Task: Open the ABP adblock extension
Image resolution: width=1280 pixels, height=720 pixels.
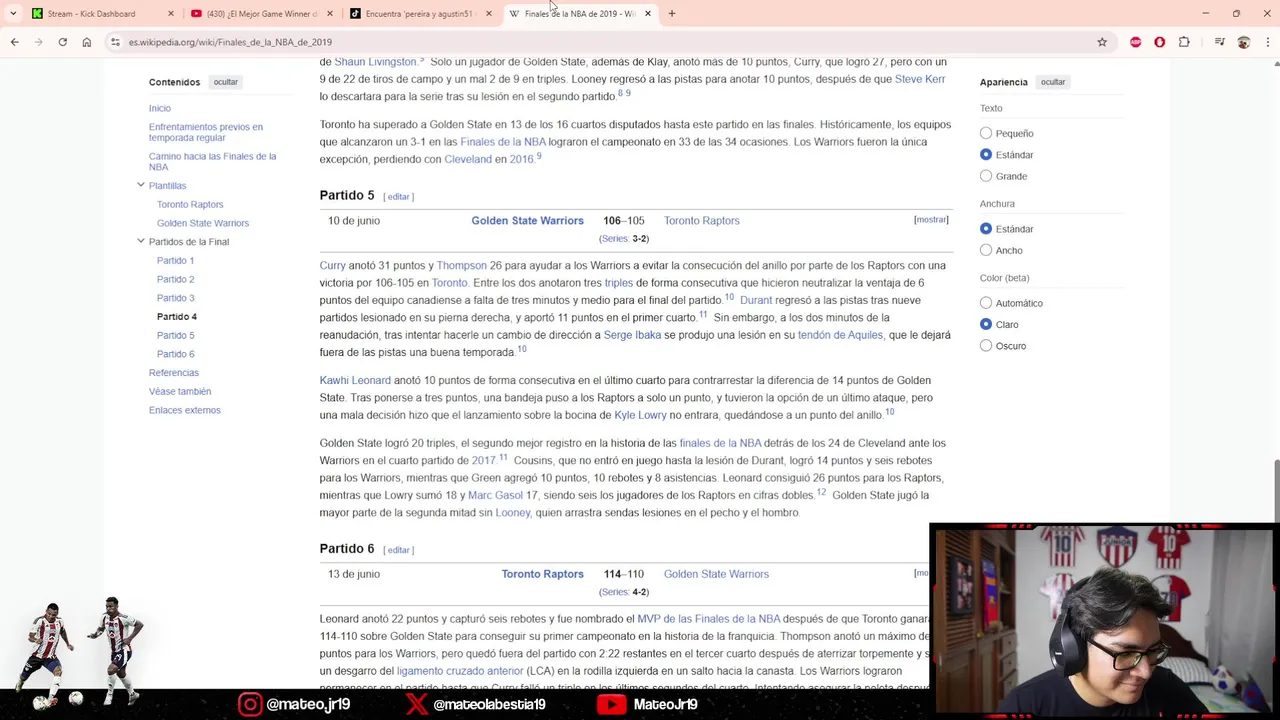Action: click(1135, 42)
